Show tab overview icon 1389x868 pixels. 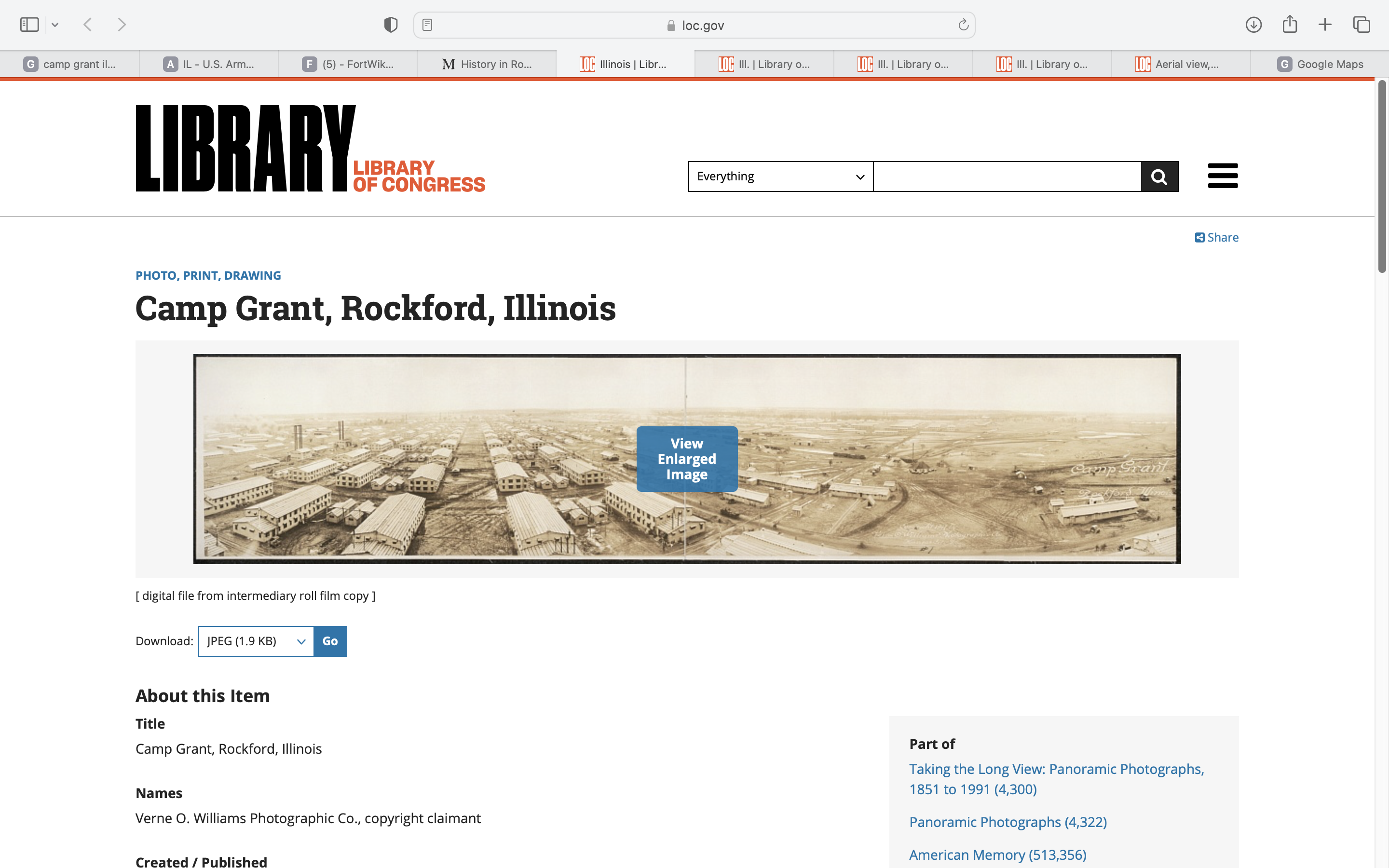(x=1361, y=25)
